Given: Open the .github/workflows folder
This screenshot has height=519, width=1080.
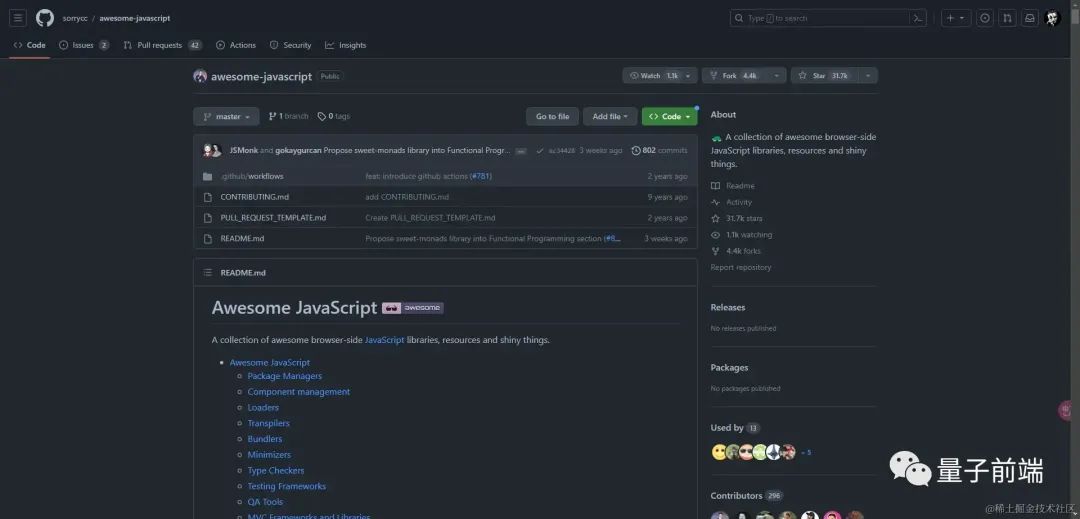Looking at the screenshot, I should [252, 176].
